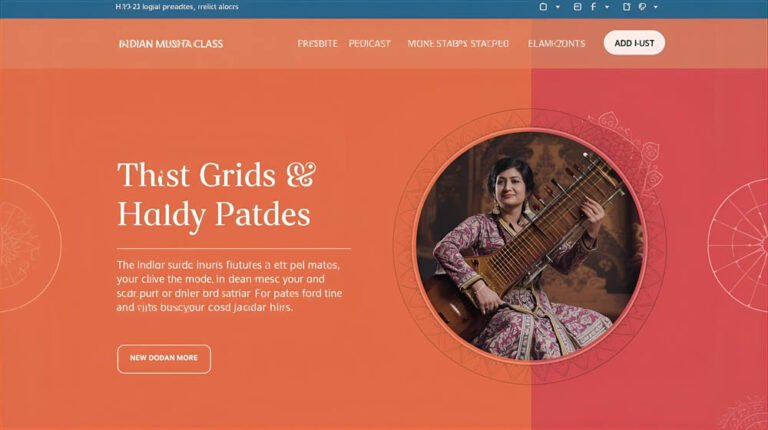Click the wheel ornament on right edge

coord(738,245)
